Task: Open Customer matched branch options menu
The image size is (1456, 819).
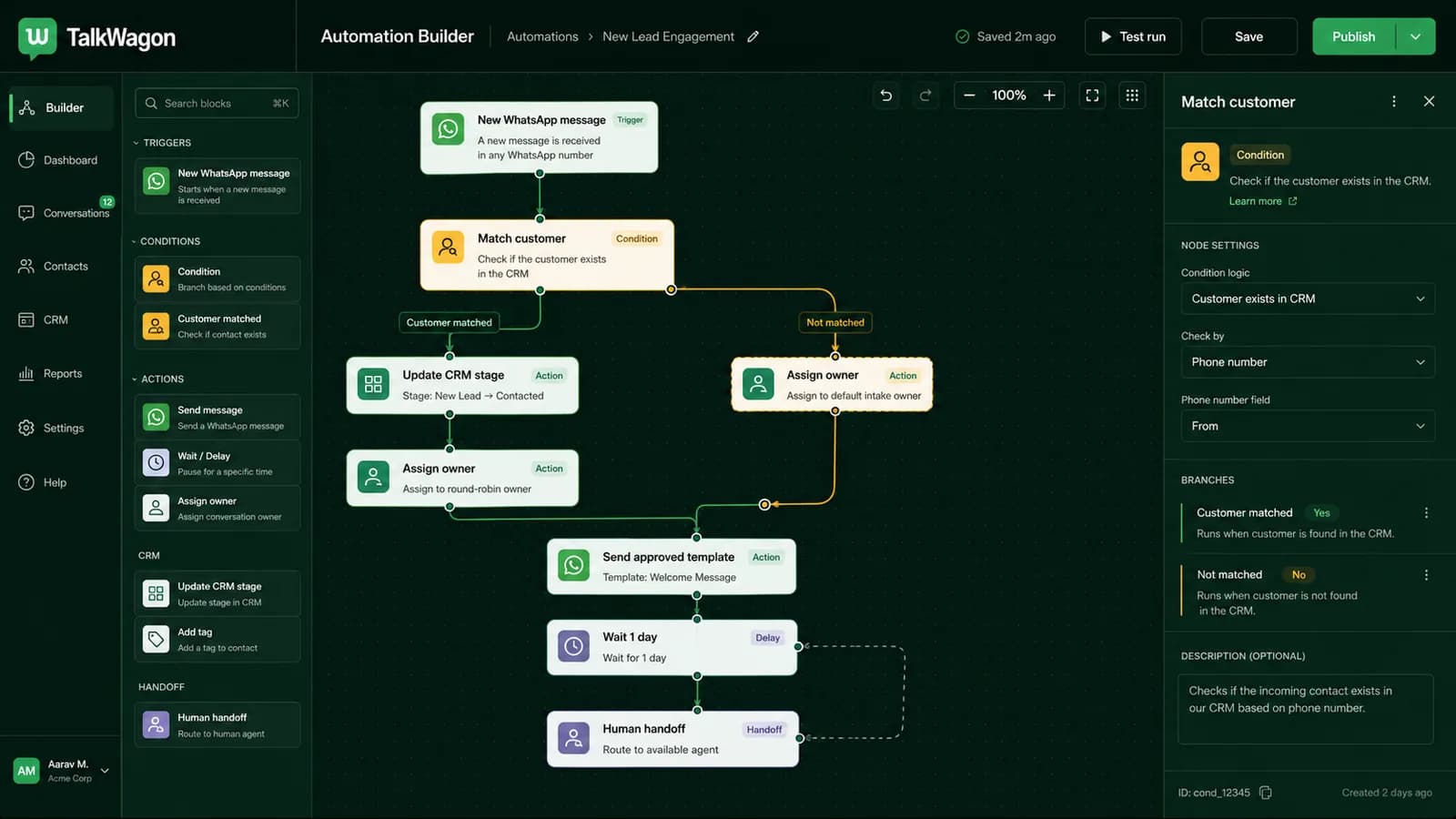Action: [1426, 513]
